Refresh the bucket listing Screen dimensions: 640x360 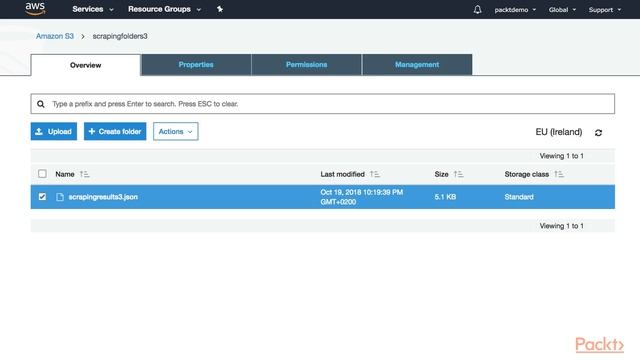click(598, 133)
